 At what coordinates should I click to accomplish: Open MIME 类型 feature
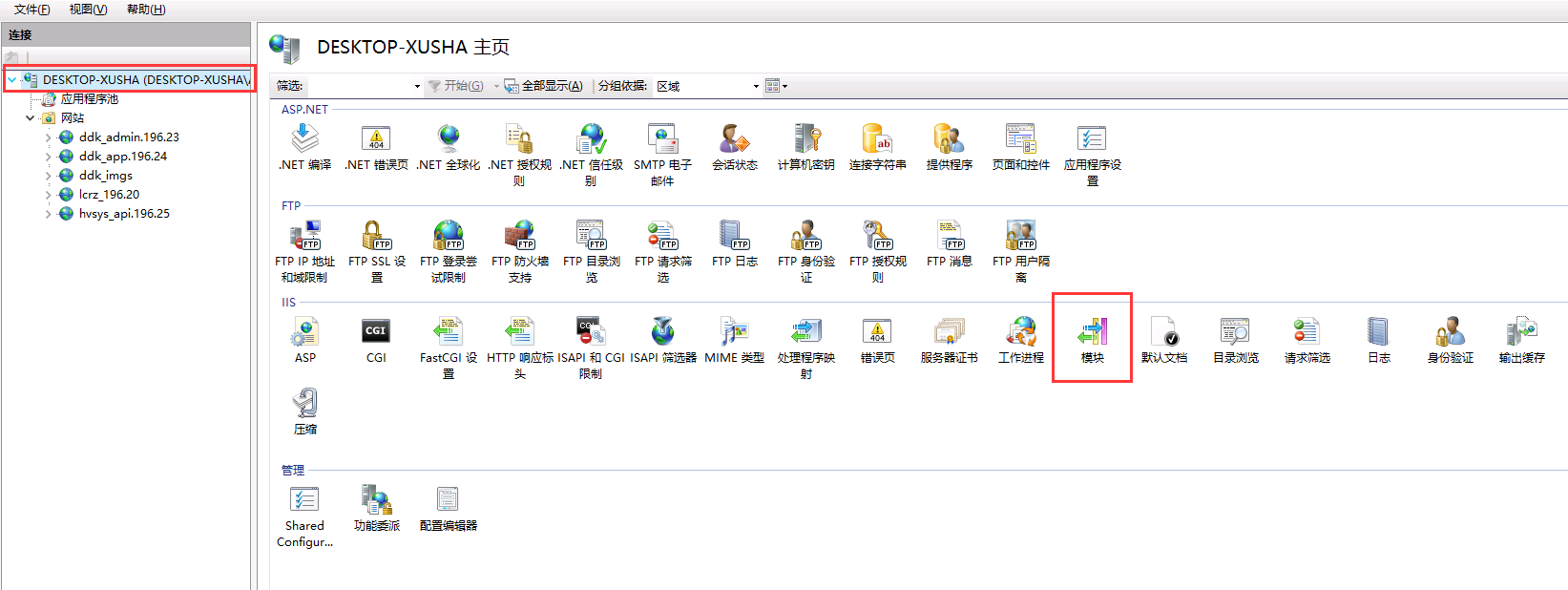point(735,341)
